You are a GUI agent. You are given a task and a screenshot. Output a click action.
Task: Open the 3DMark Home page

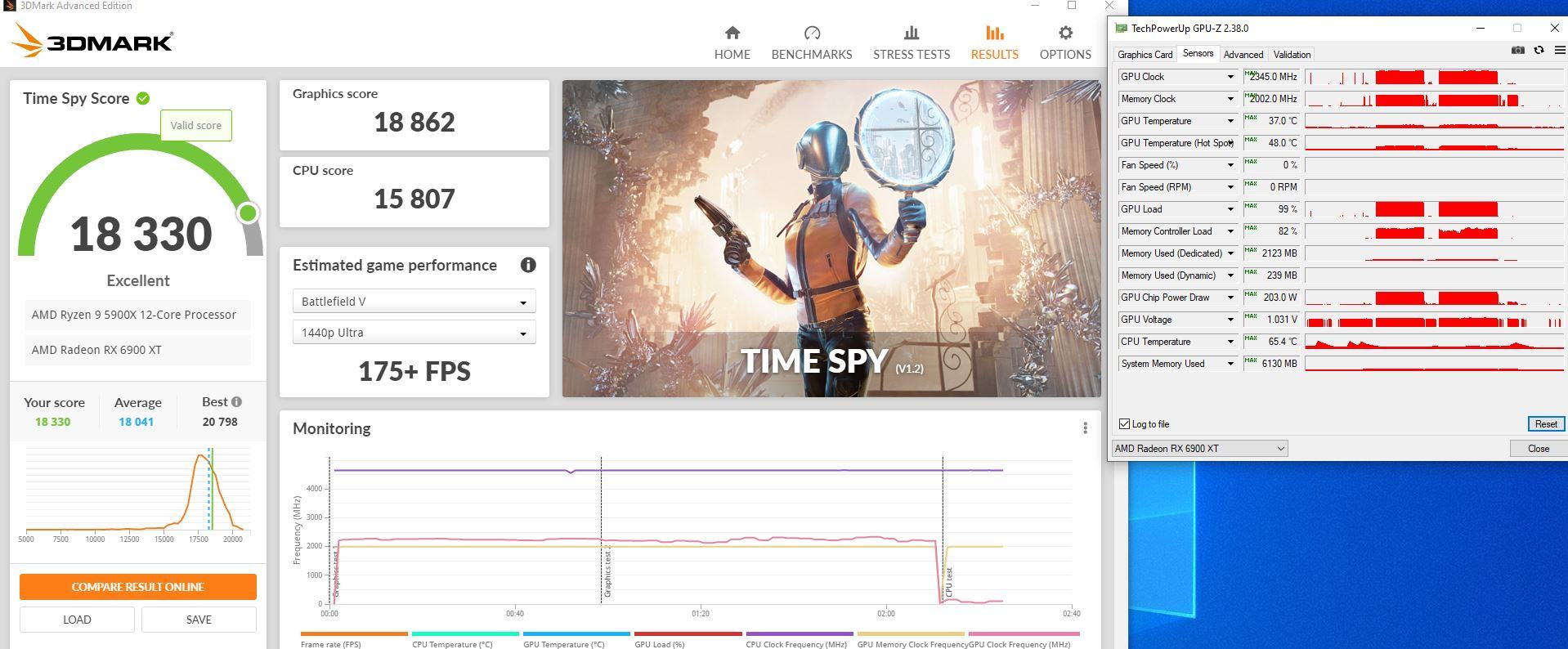point(732,43)
